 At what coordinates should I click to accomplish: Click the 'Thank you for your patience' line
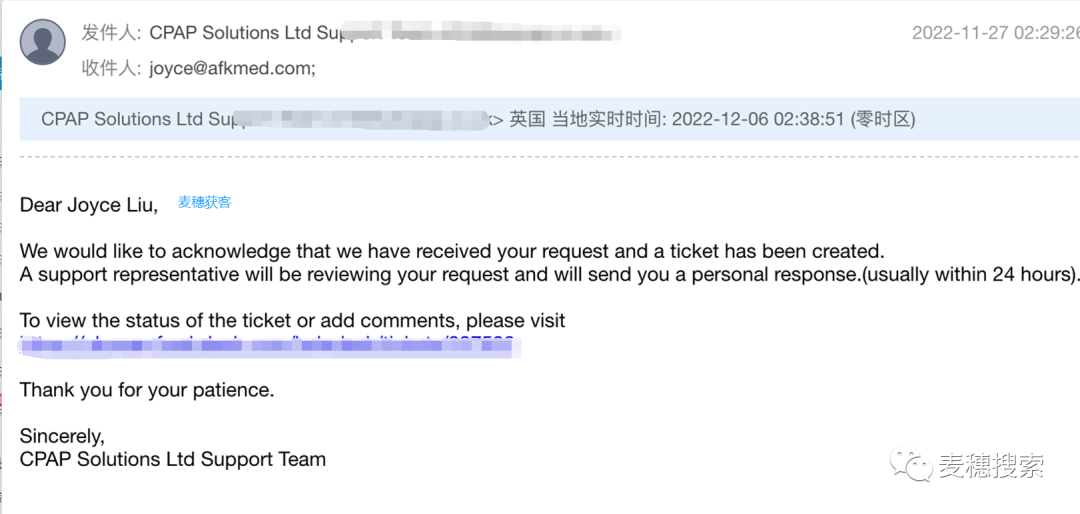(147, 390)
